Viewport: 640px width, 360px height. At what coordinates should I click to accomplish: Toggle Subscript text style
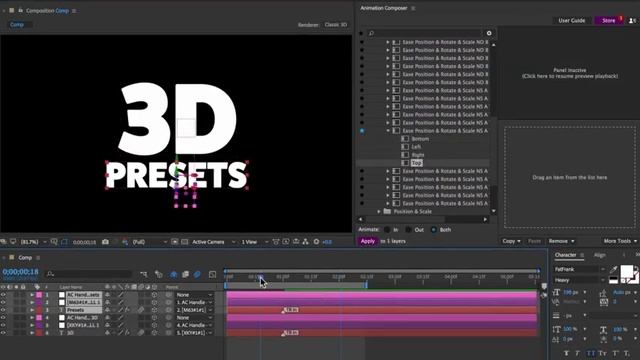(627, 353)
